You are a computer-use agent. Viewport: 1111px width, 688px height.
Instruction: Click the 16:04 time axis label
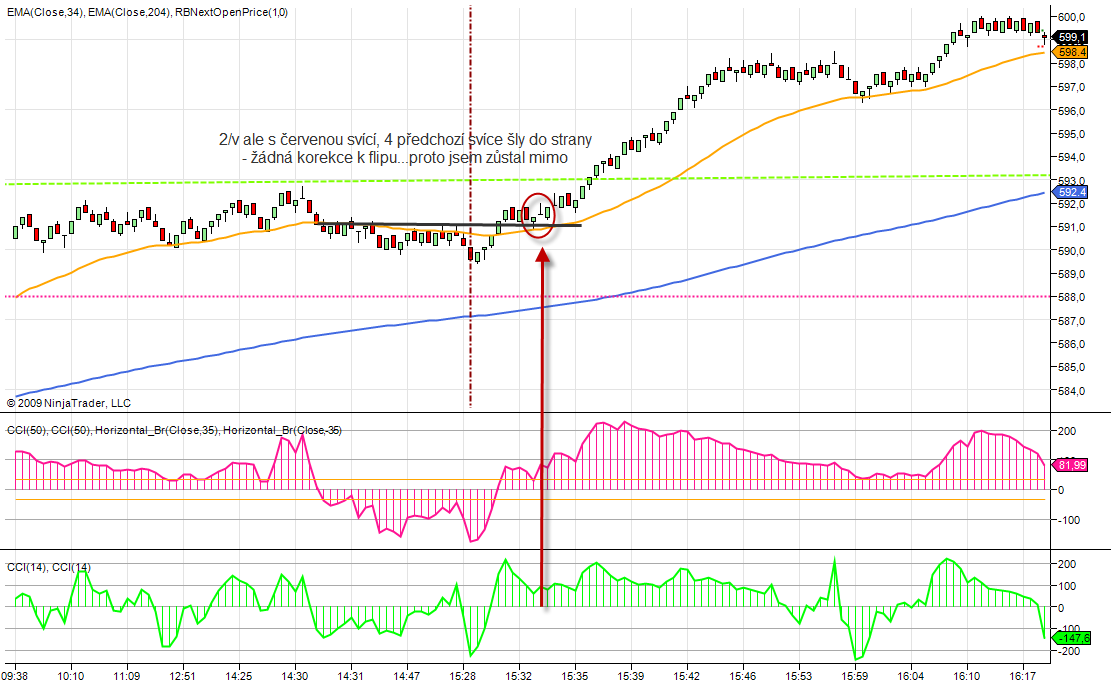click(910, 676)
